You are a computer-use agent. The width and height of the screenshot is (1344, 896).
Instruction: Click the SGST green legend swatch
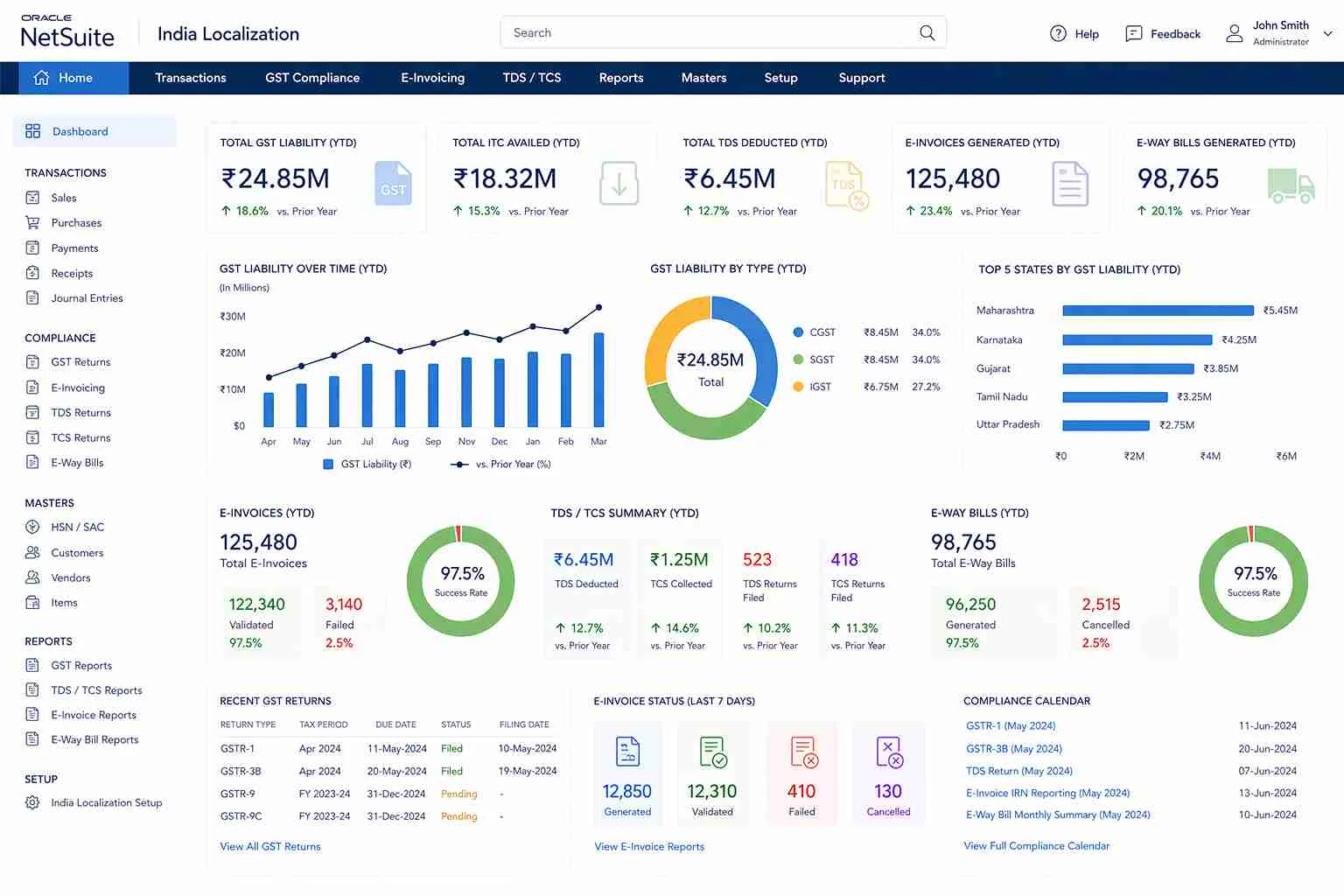(798, 360)
